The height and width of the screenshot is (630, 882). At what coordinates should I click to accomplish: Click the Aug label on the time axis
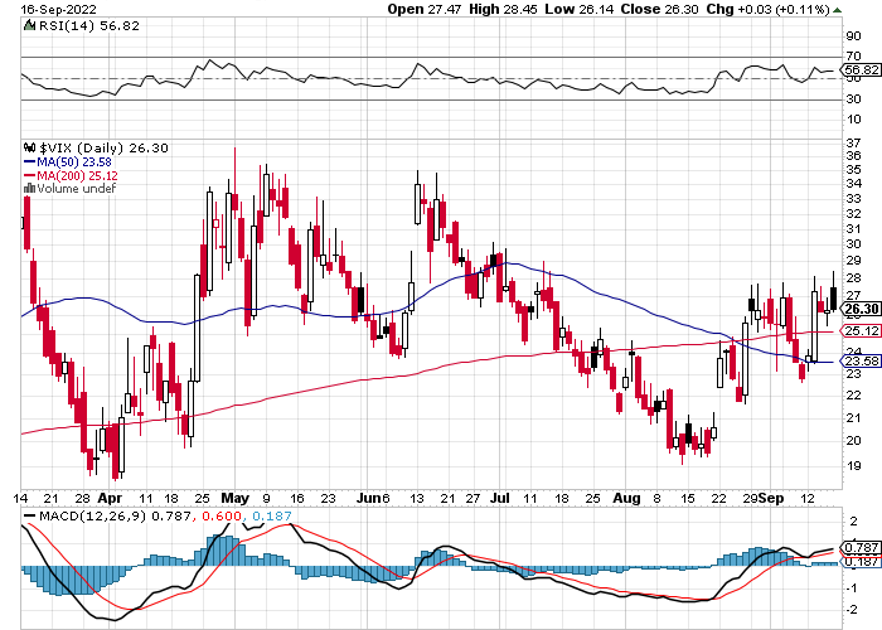point(625,497)
